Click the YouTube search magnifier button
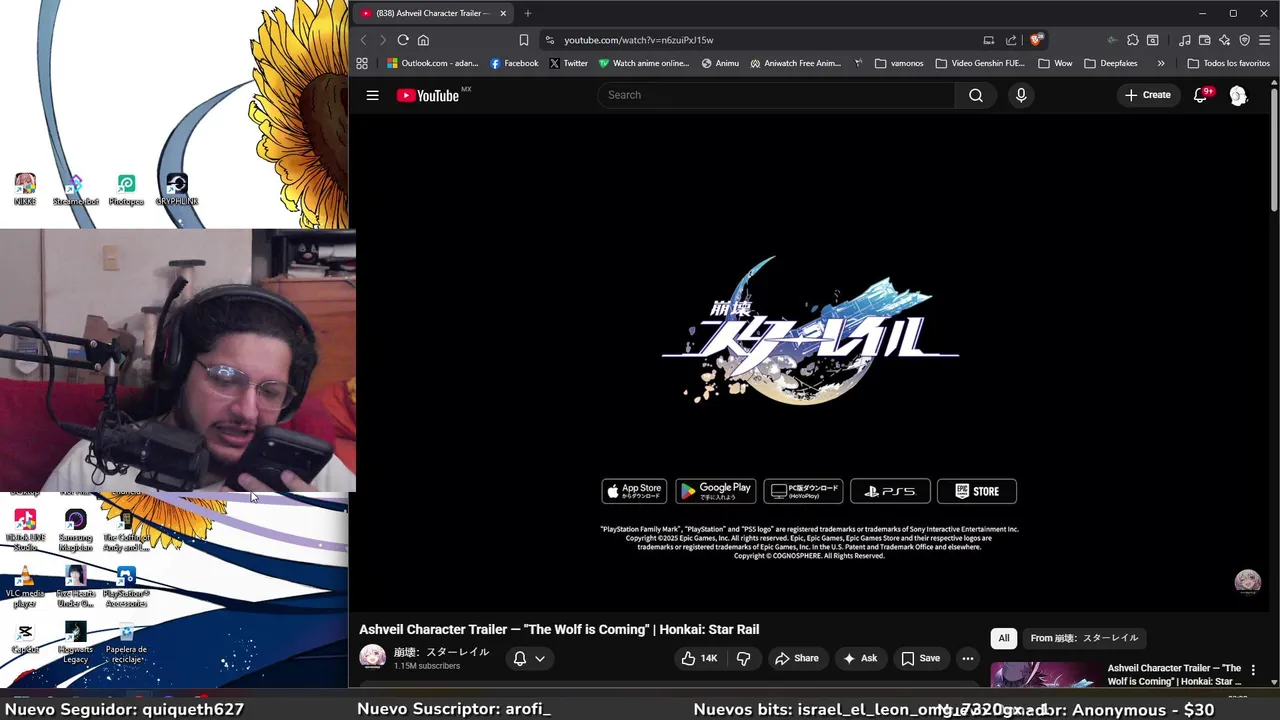Image resolution: width=1280 pixels, height=720 pixels. coord(975,95)
